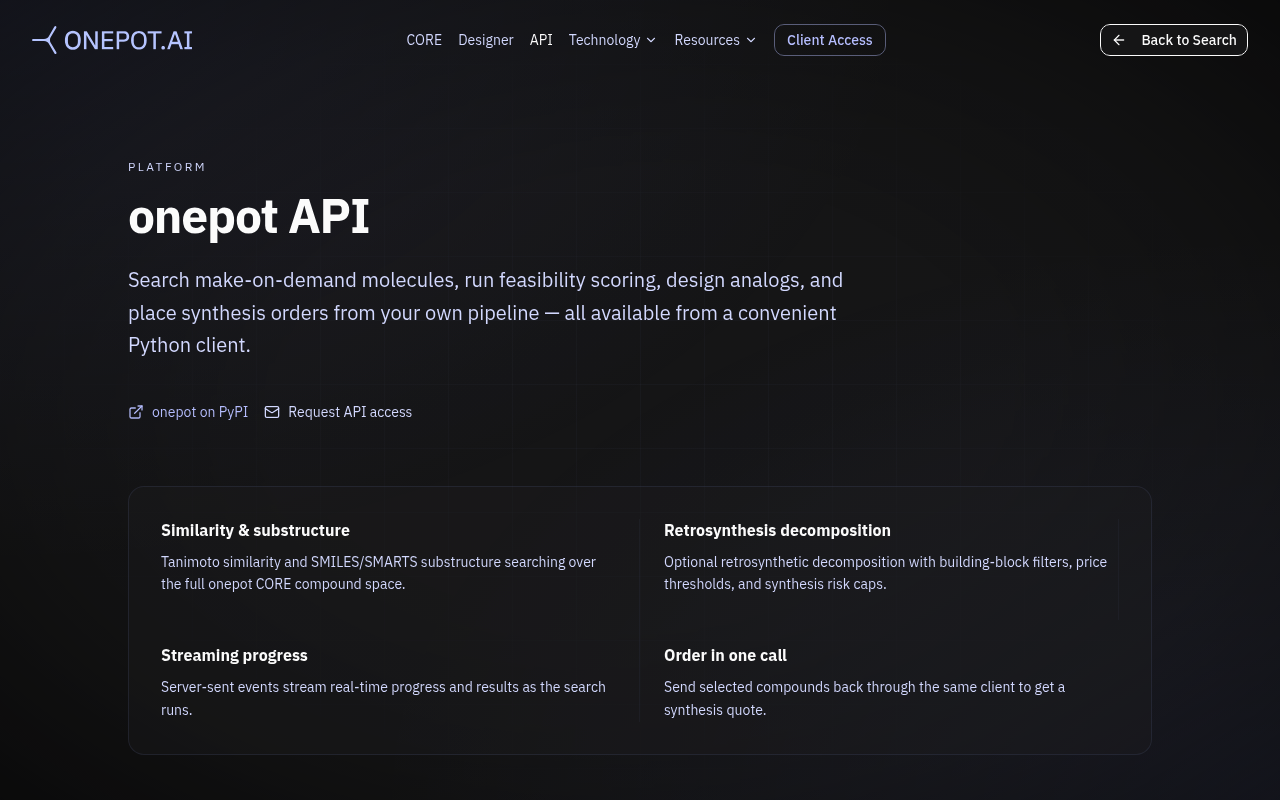Click the onepot API heading
The height and width of the screenshot is (800, 1280).
coord(249,217)
